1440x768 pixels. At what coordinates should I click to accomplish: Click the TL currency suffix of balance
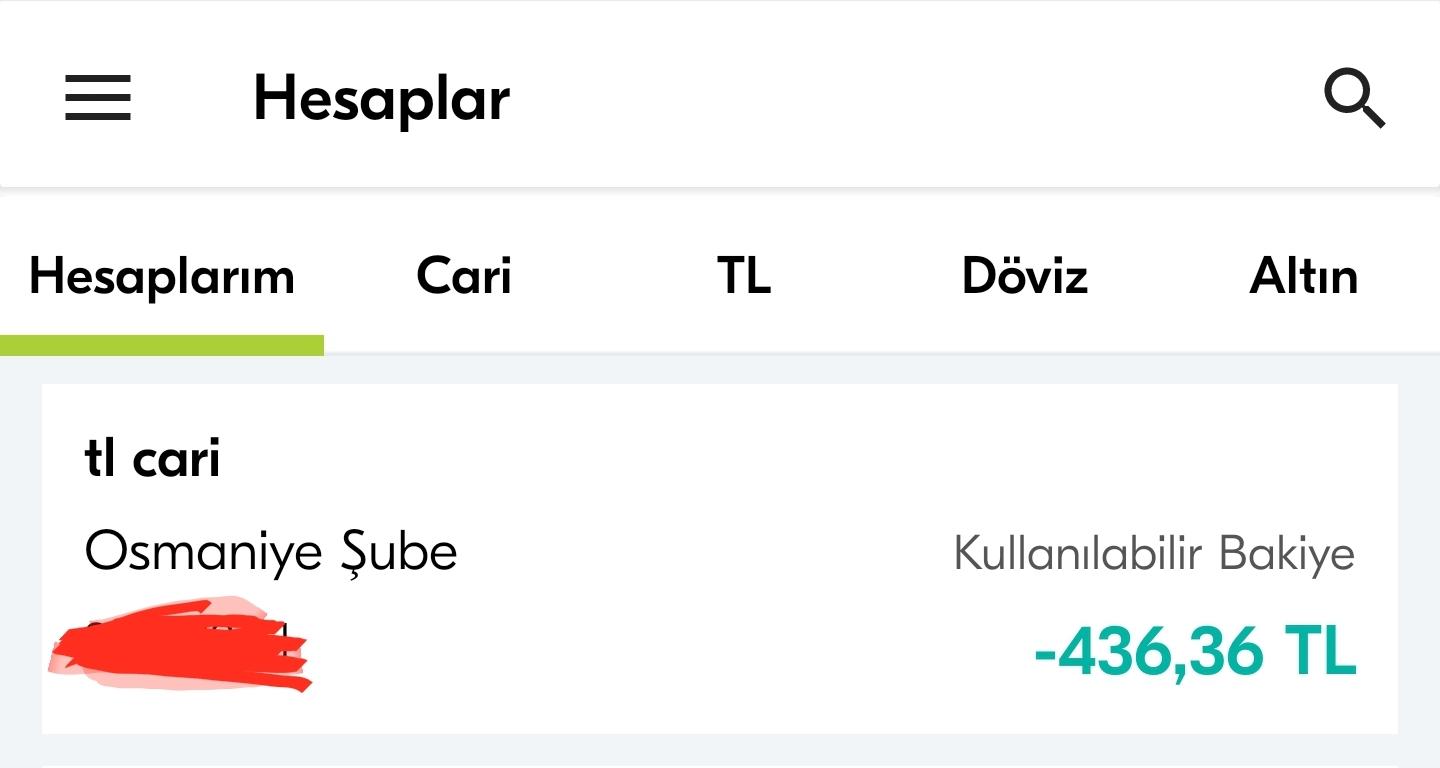point(1319,651)
